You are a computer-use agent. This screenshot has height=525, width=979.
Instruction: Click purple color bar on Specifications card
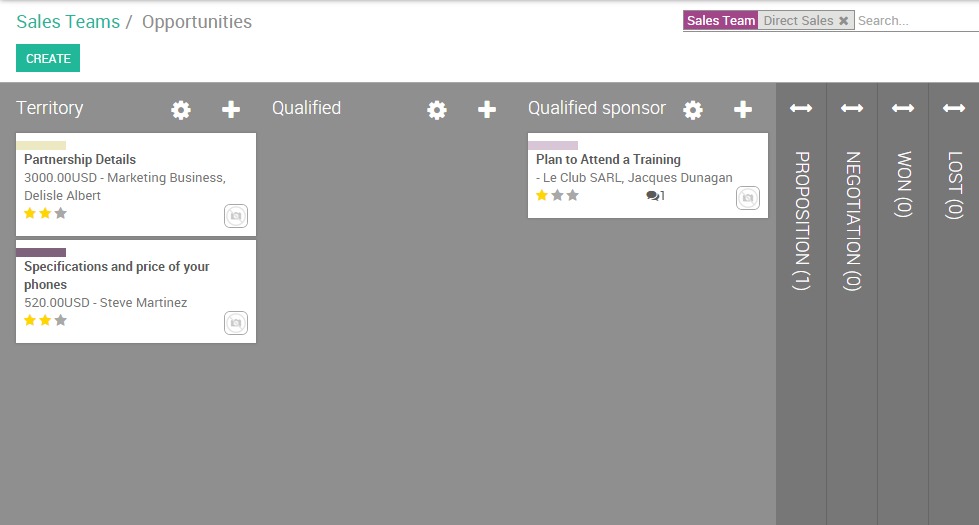pos(41,252)
